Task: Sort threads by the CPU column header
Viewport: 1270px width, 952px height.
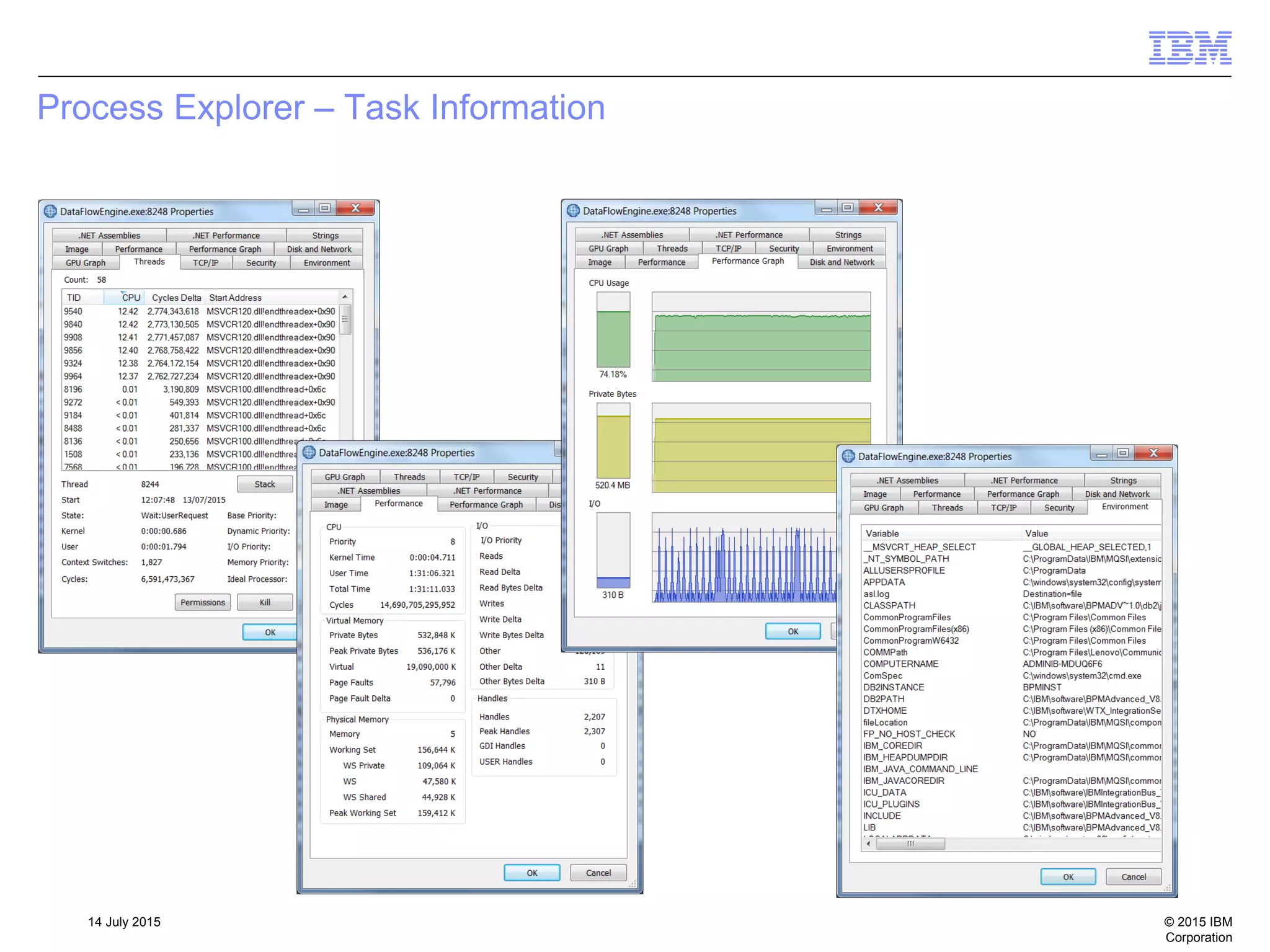Action: (124, 298)
